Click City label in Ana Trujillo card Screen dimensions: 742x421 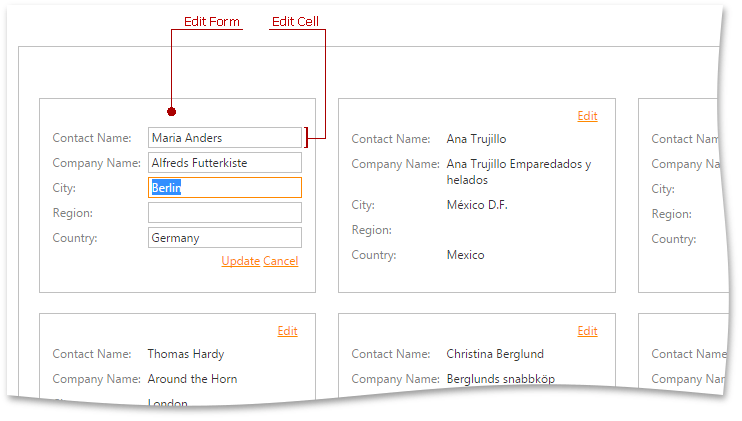coord(363,205)
